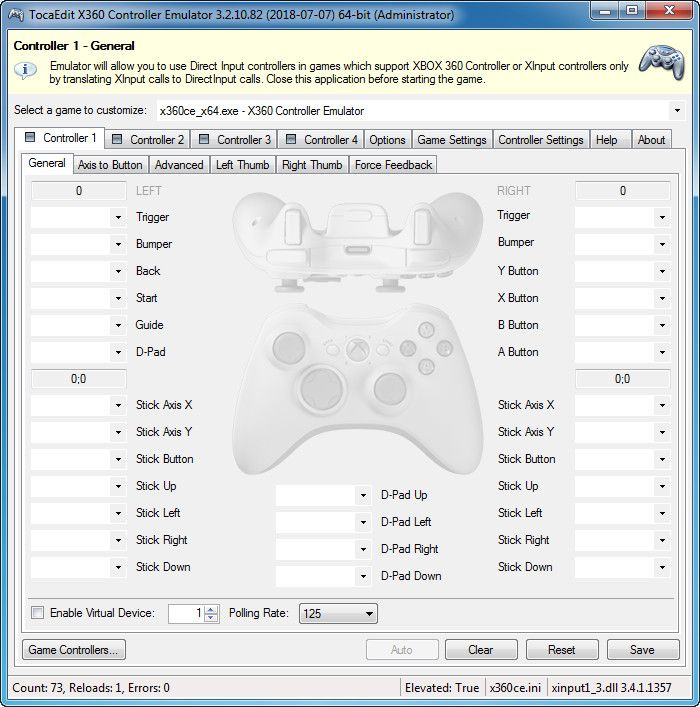Decrease the virtual device number spinner
Image resolution: width=700 pixels, height=707 pixels.
tap(211, 617)
